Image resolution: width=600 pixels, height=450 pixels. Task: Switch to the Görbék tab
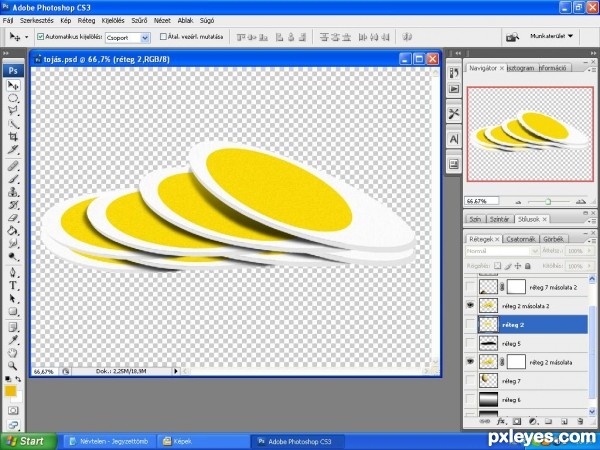pyautogui.click(x=553, y=239)
